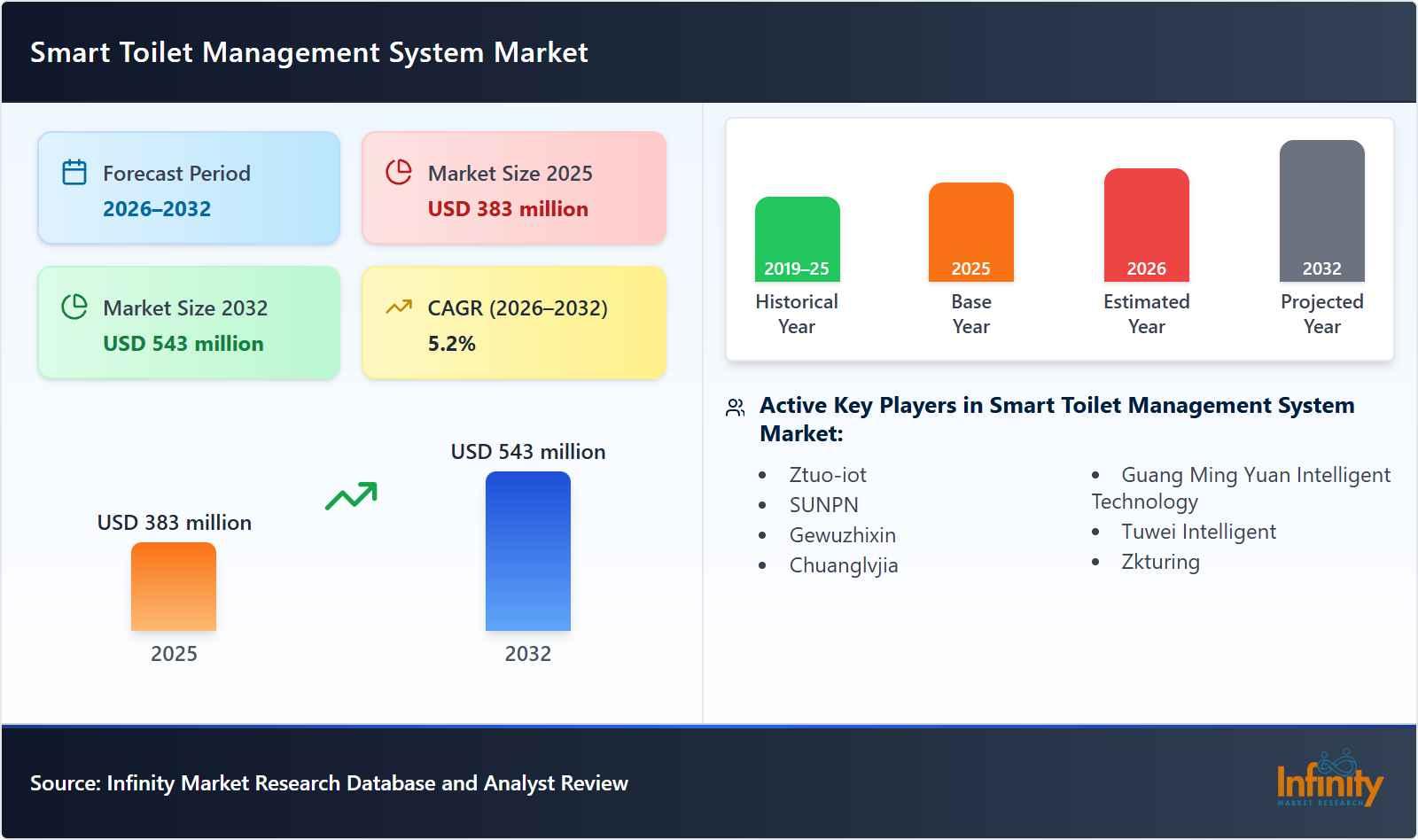Select SUNPN from the key players list

tap(822, 505)
